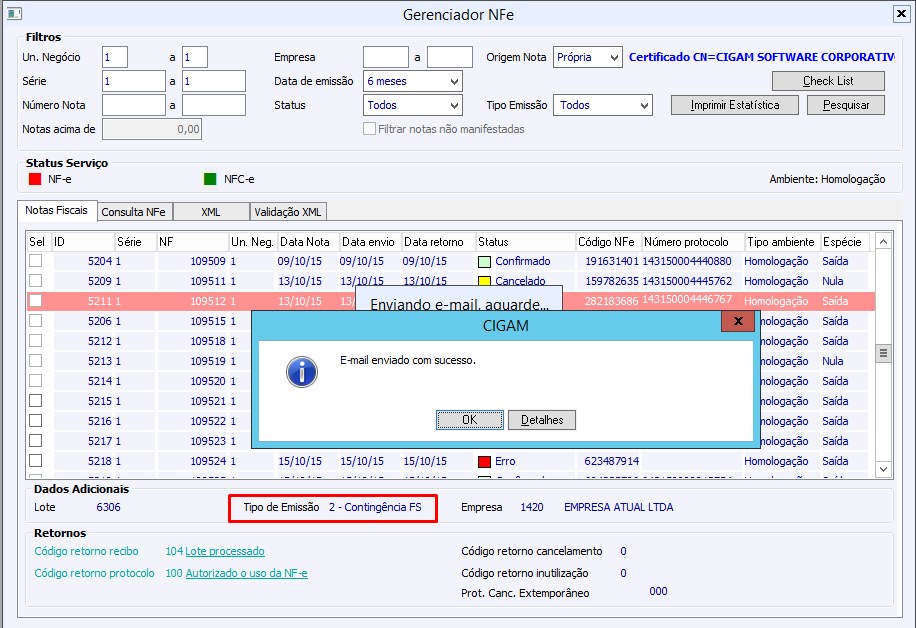Click the second Número Nota input field

(214, 105)
